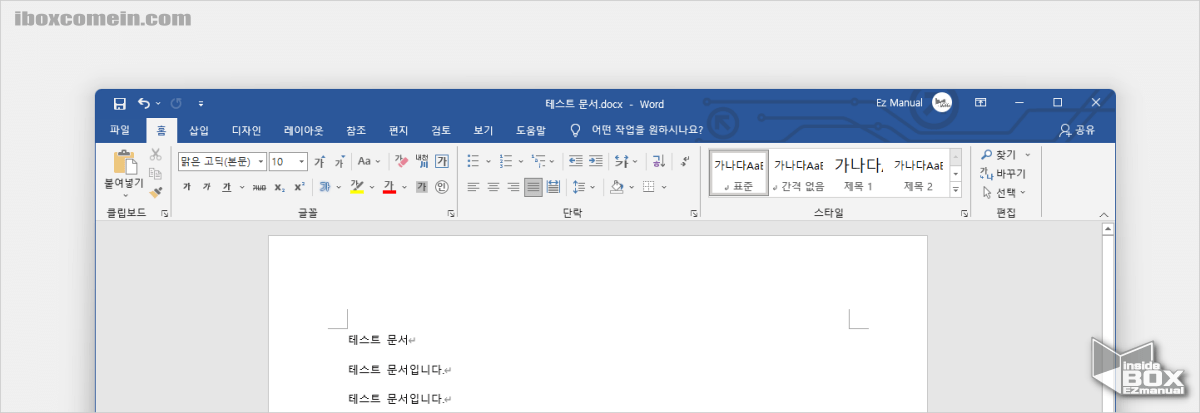Sort the selected paragraphs

tap(657, 161)
